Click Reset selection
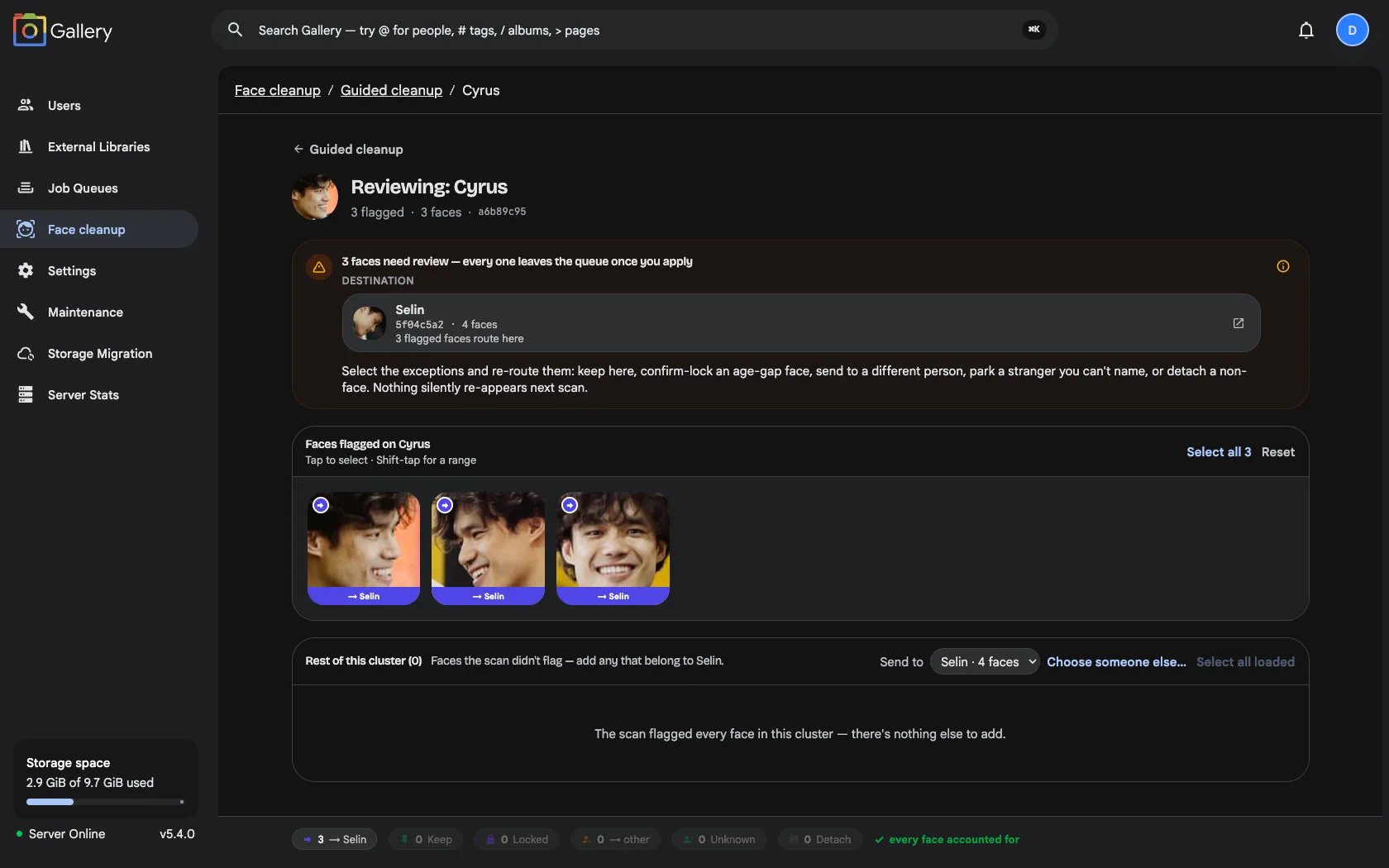1389x868 pixels. pos(1277,451)
